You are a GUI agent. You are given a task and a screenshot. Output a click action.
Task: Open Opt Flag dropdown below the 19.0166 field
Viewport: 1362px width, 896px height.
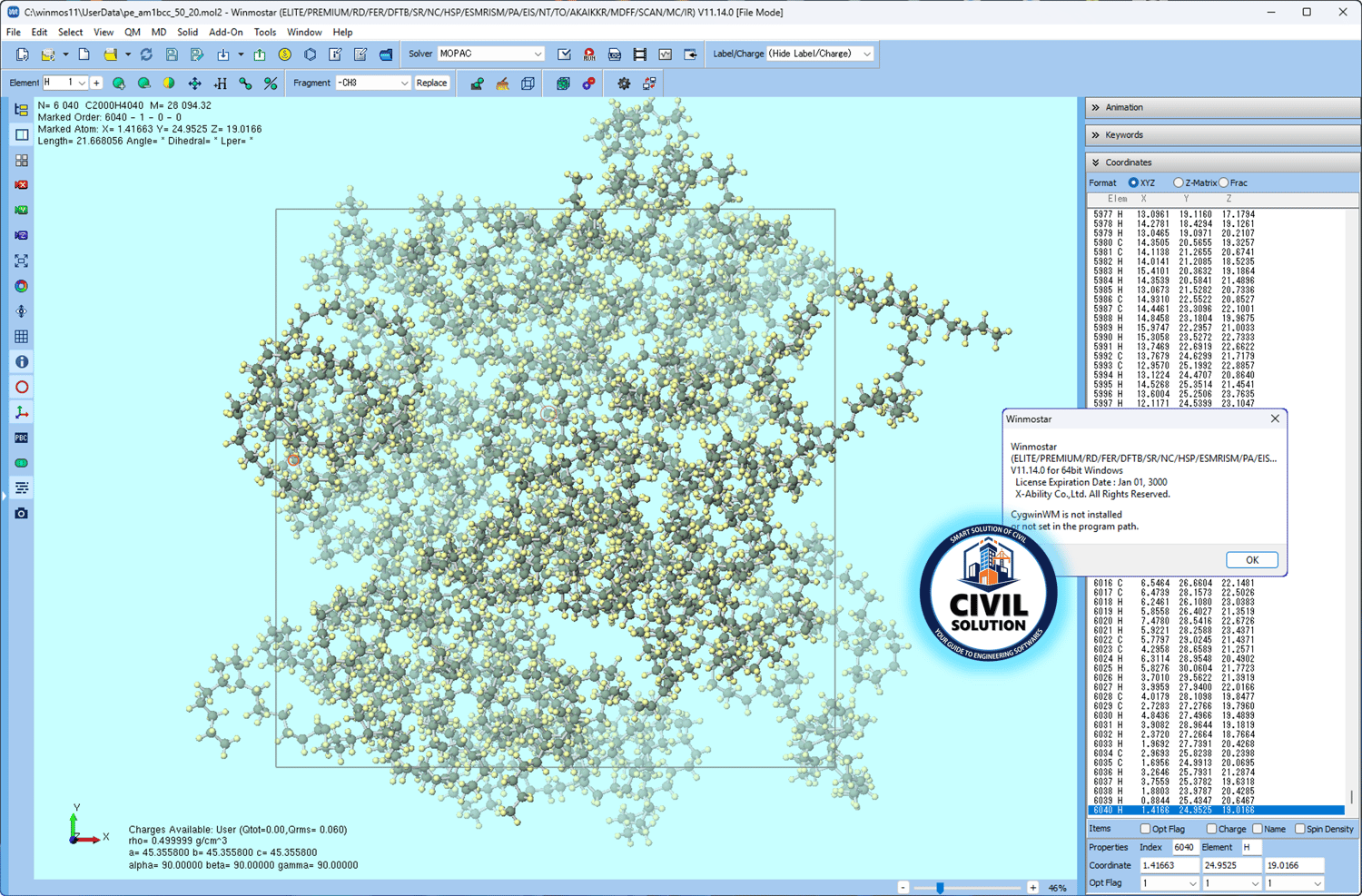pyautogui.click(x=1294, y=883)
